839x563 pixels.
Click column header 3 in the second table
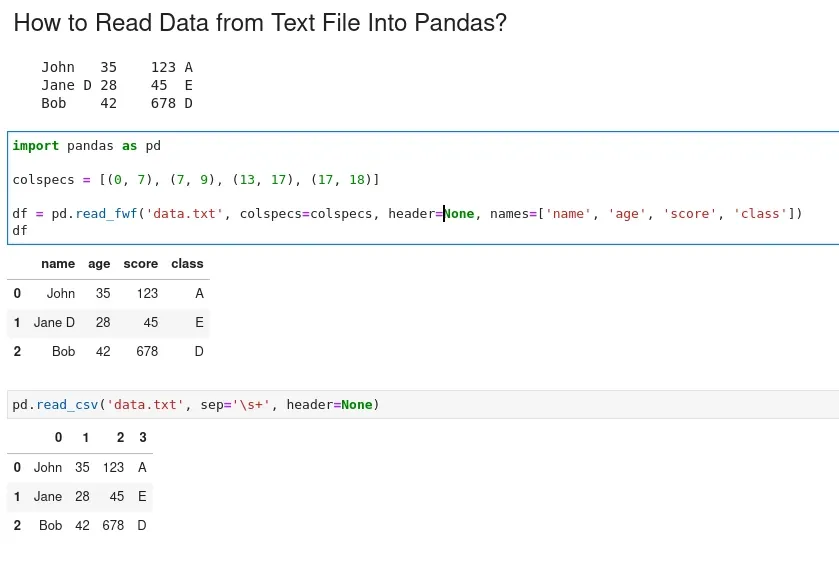tap(143, 437)
